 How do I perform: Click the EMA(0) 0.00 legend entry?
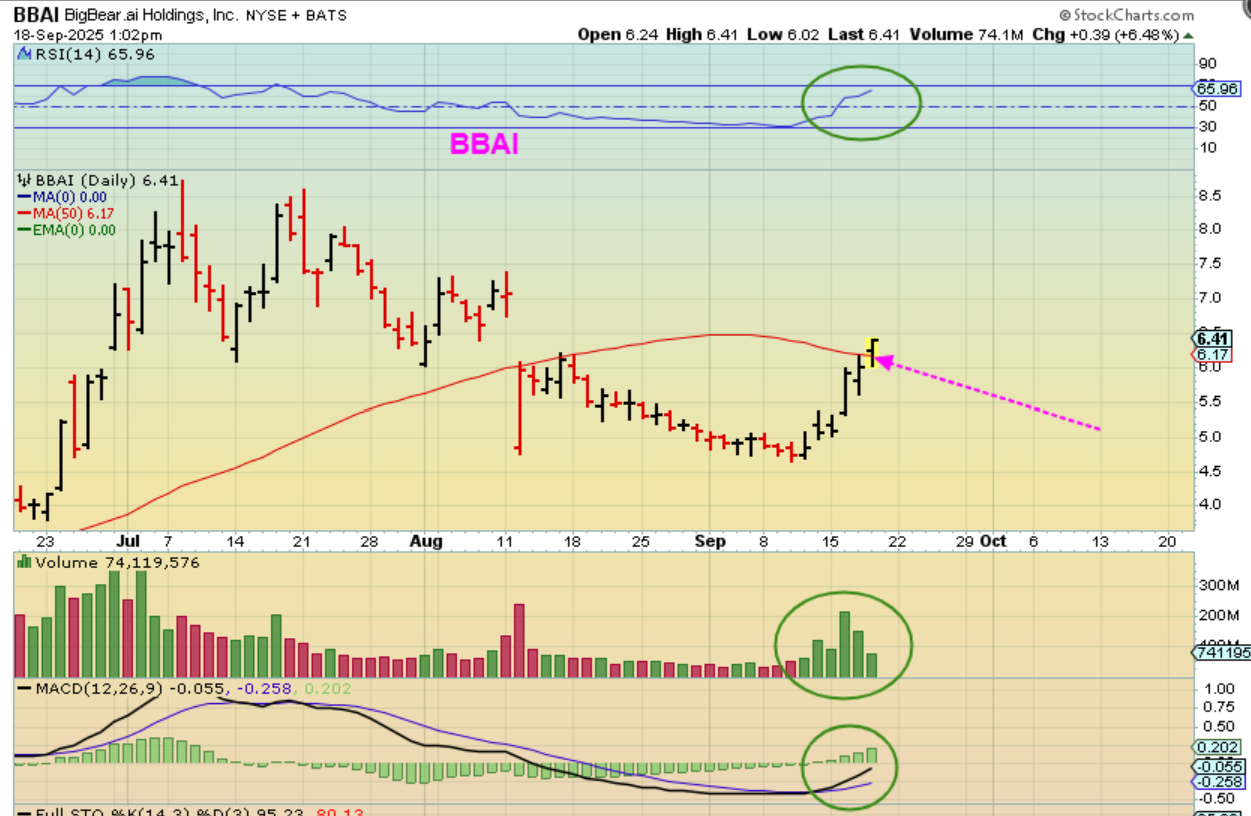[x=67, y=229]
